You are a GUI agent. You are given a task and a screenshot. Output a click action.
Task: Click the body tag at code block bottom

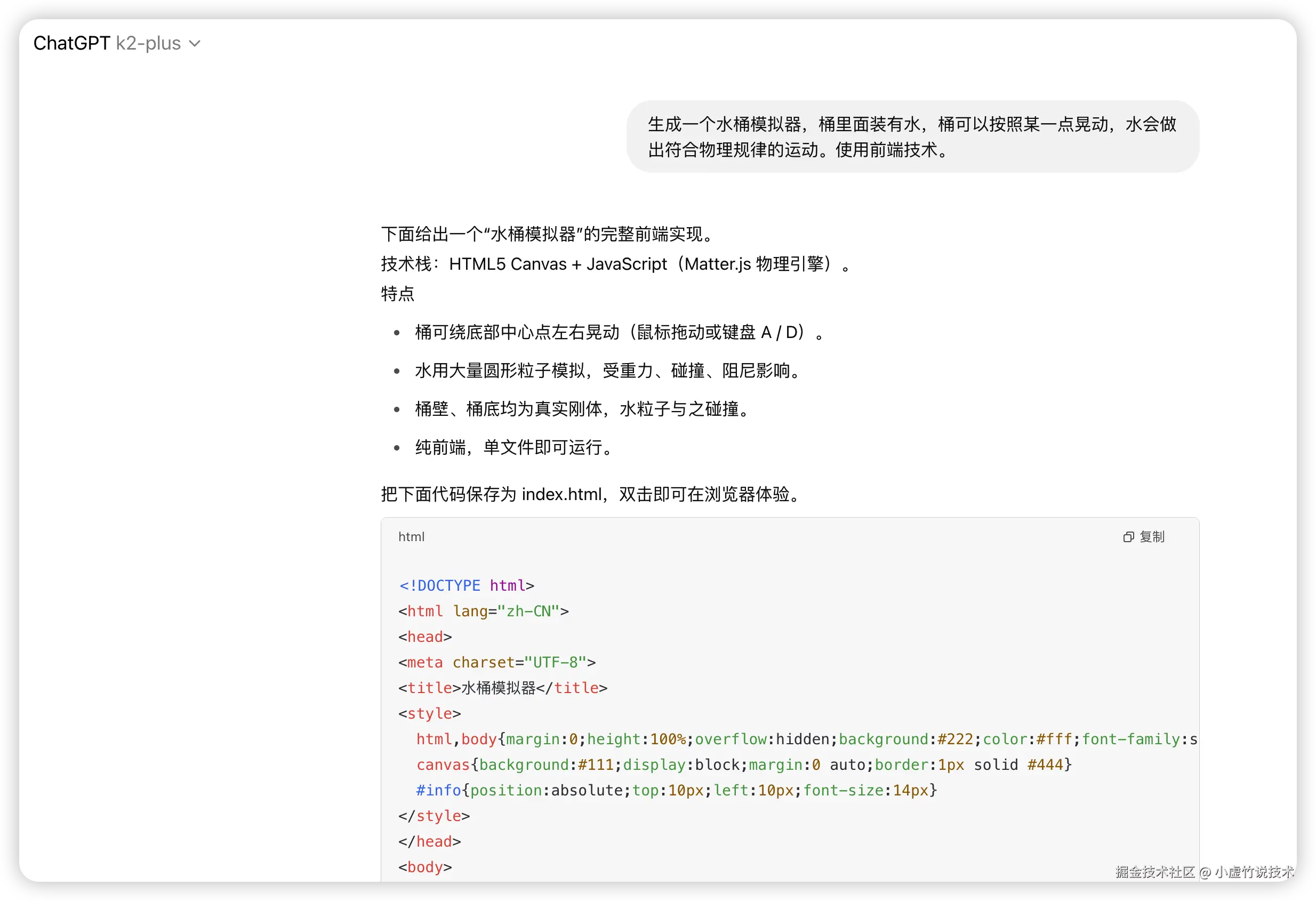click(424, 866)
